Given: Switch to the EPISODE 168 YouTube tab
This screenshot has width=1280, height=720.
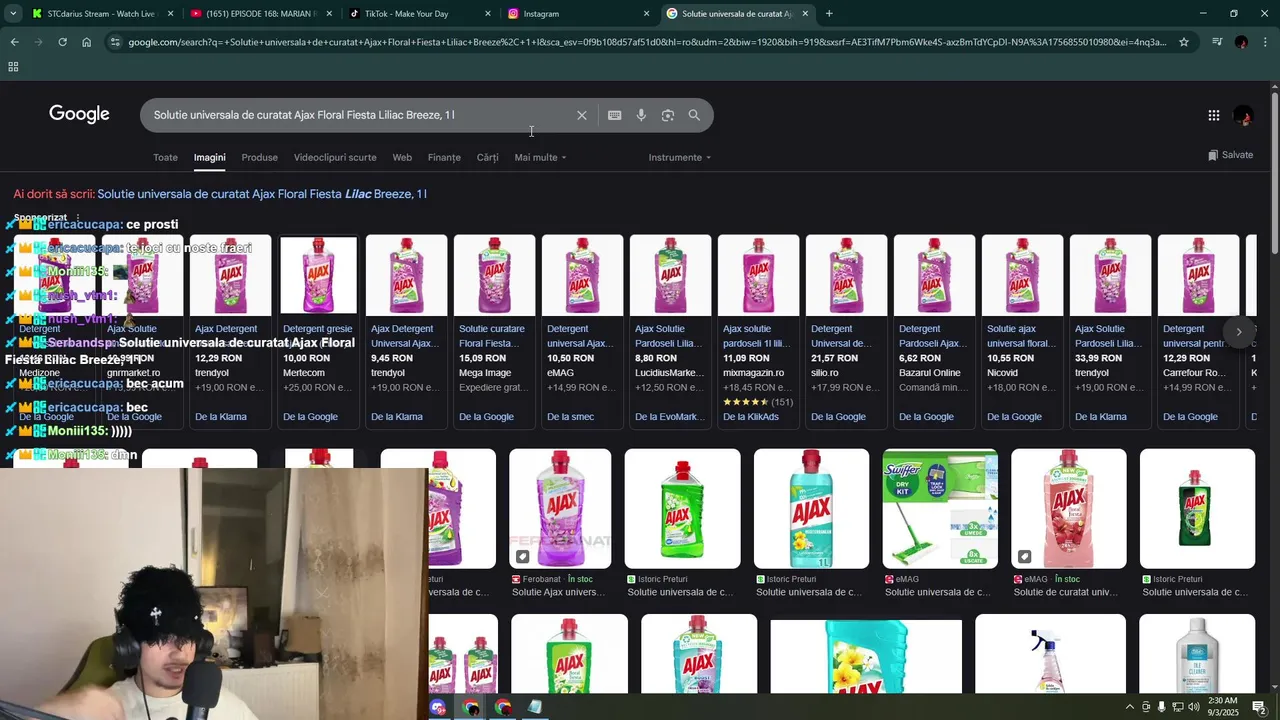Looking at the screenshot, I should 262,14.
